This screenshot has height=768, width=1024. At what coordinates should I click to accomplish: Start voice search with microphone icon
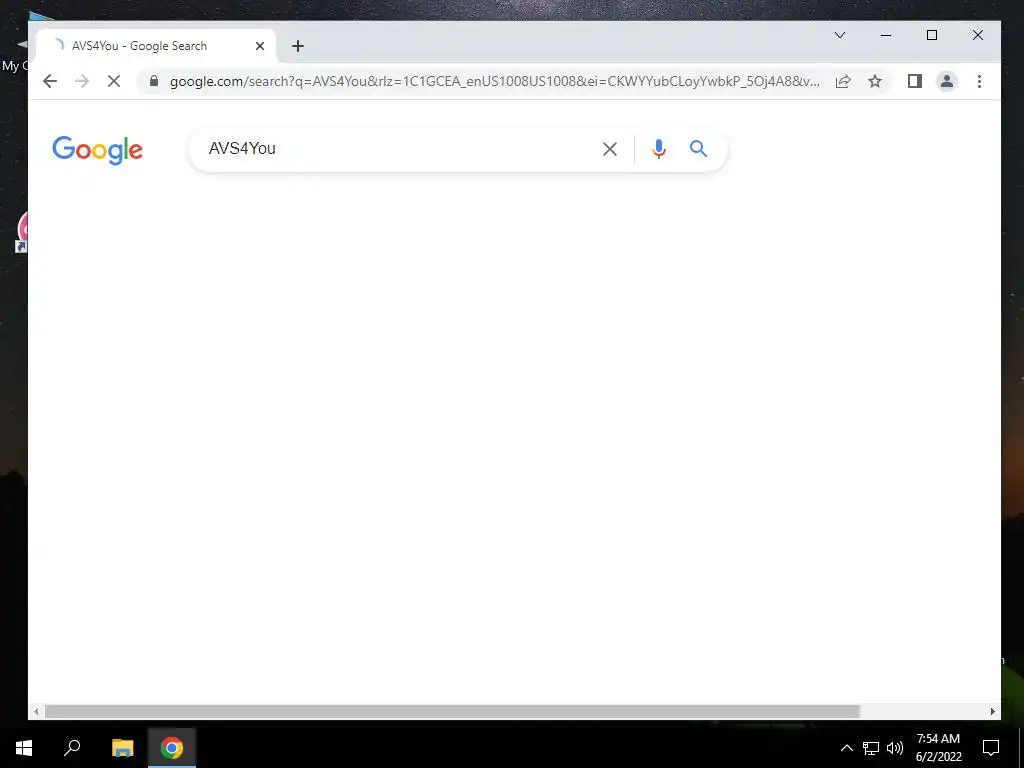(x=659, y=150)
